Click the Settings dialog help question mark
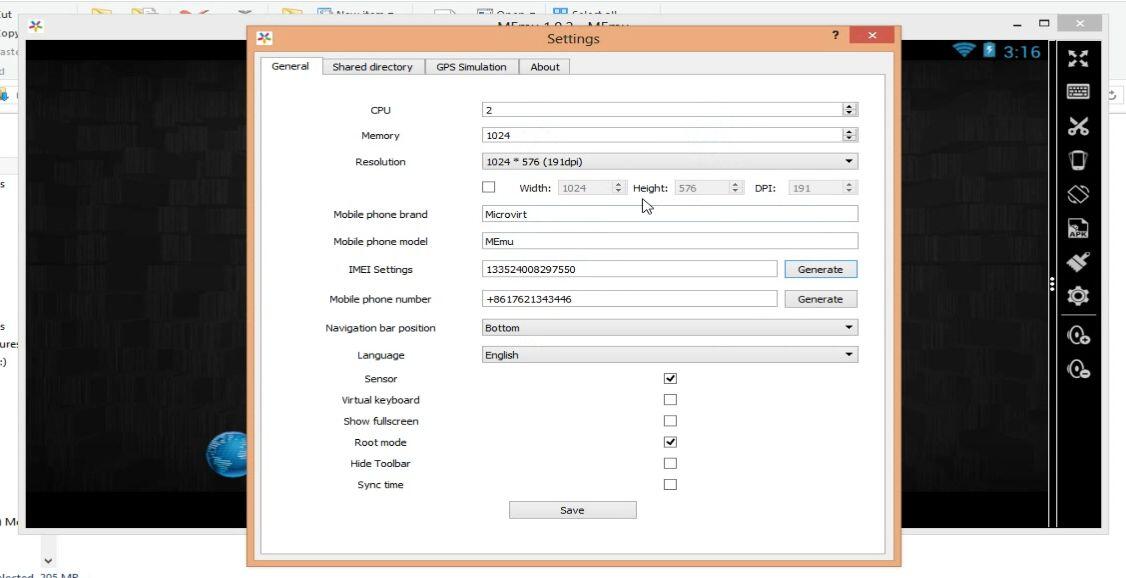The height and width of the screenshot is (578, 1126). (x=835, y=35)
